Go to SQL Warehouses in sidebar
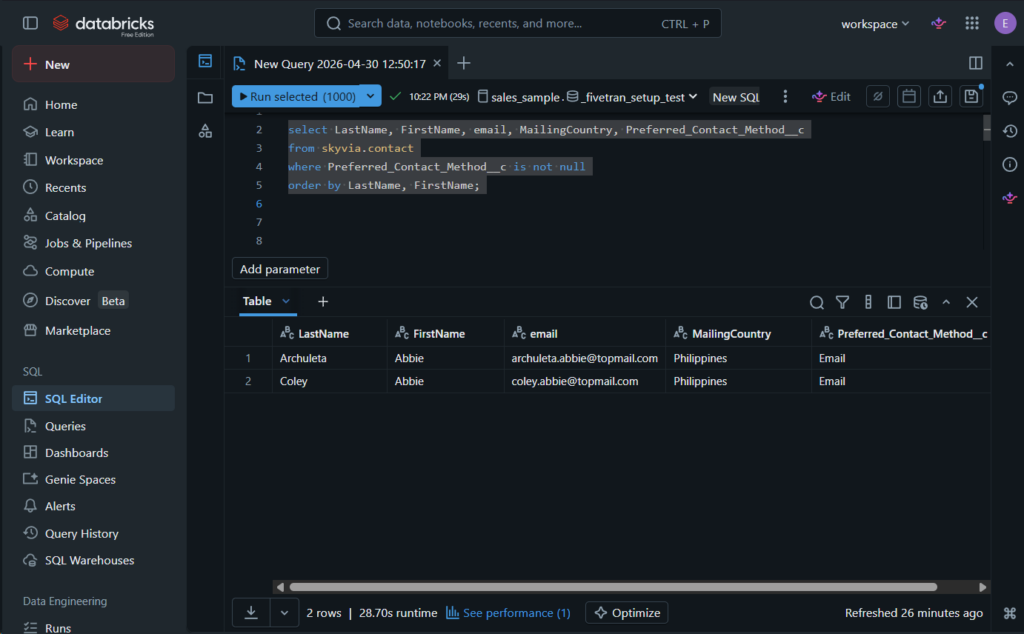Image resolution: width=1024 pixels, height=634 pixels. (x=93, y=560)
